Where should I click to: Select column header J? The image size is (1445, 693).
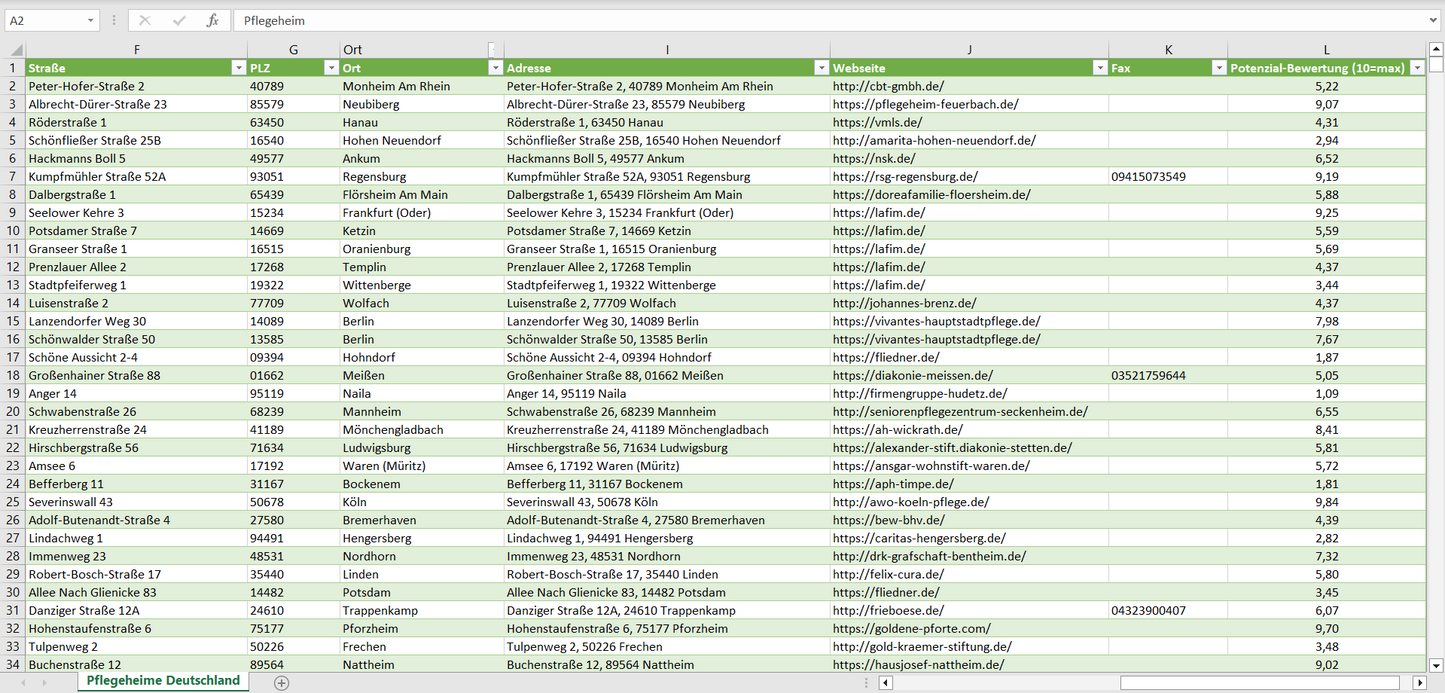968,49
